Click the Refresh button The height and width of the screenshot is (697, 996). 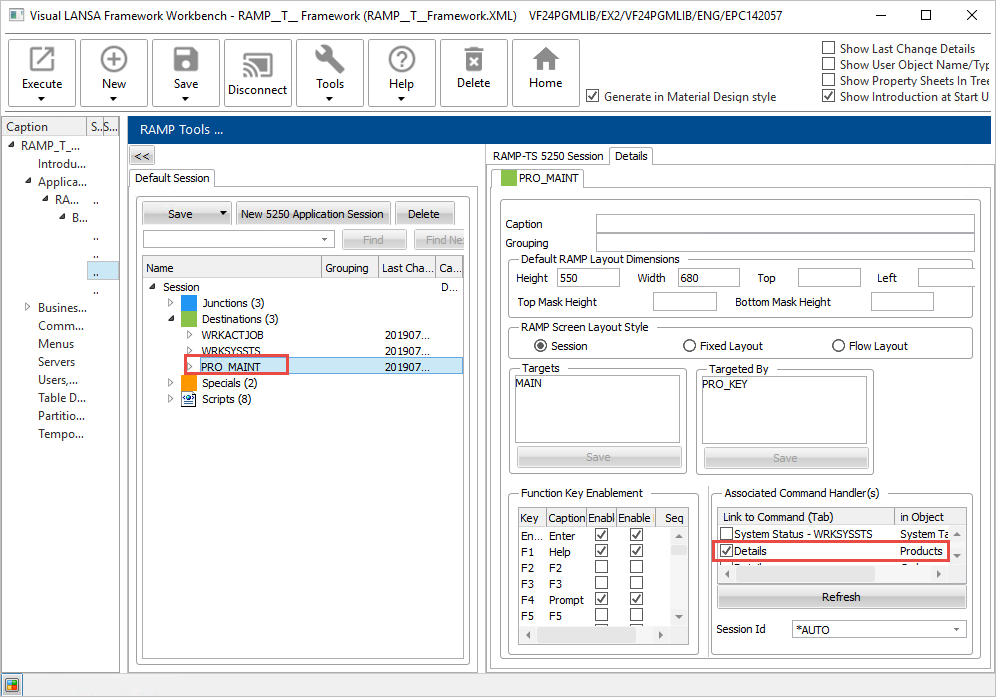pos(840,597)
